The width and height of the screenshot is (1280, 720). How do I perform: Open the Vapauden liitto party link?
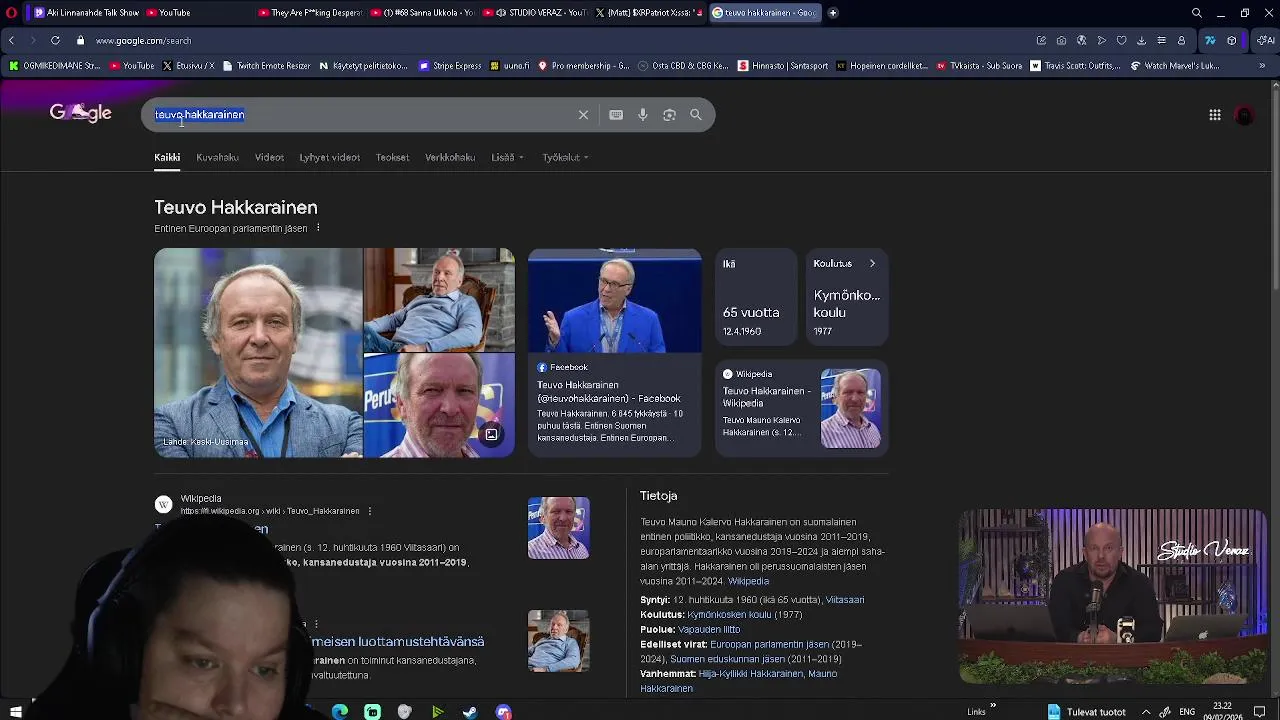click(x=709, y=630)
